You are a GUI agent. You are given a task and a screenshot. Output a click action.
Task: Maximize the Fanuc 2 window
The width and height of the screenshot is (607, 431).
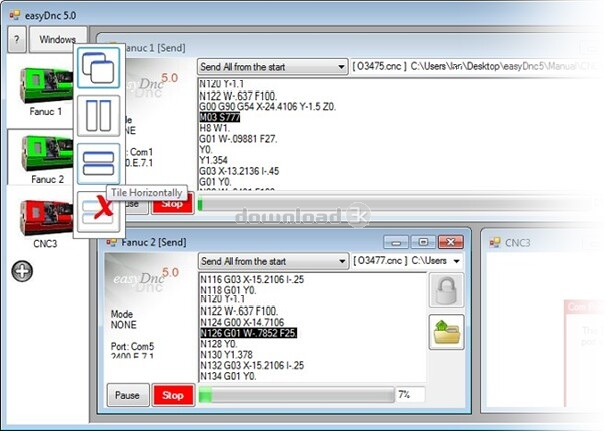[423, 242]
